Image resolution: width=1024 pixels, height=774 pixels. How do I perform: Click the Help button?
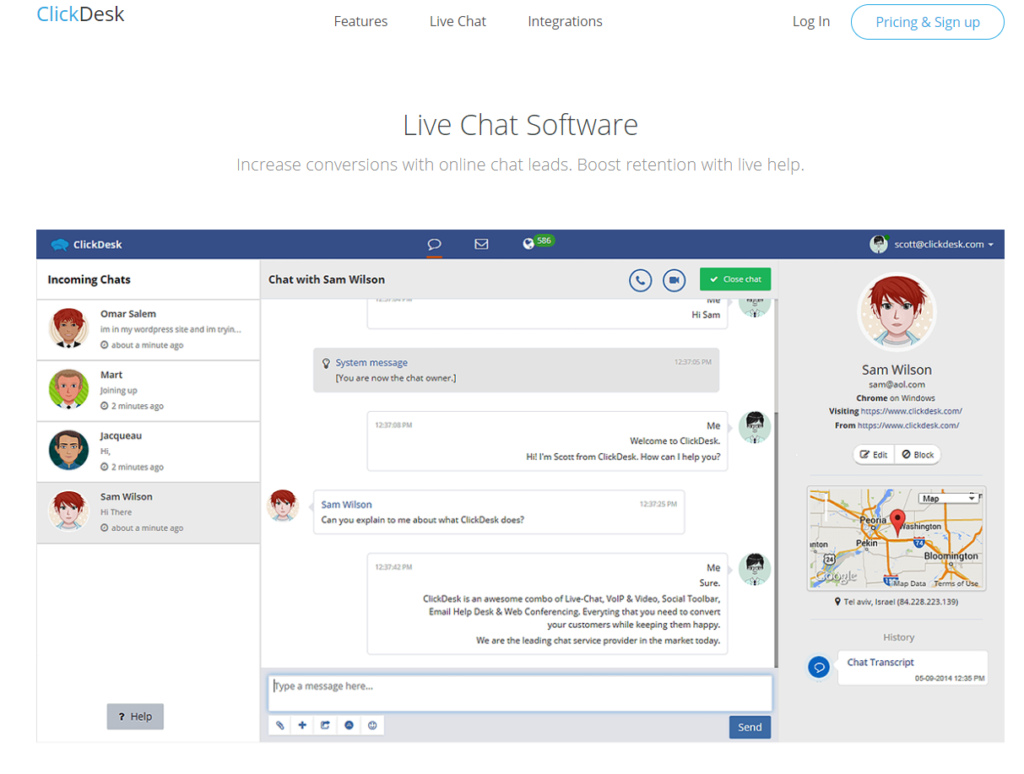click(x=135, y=717)
